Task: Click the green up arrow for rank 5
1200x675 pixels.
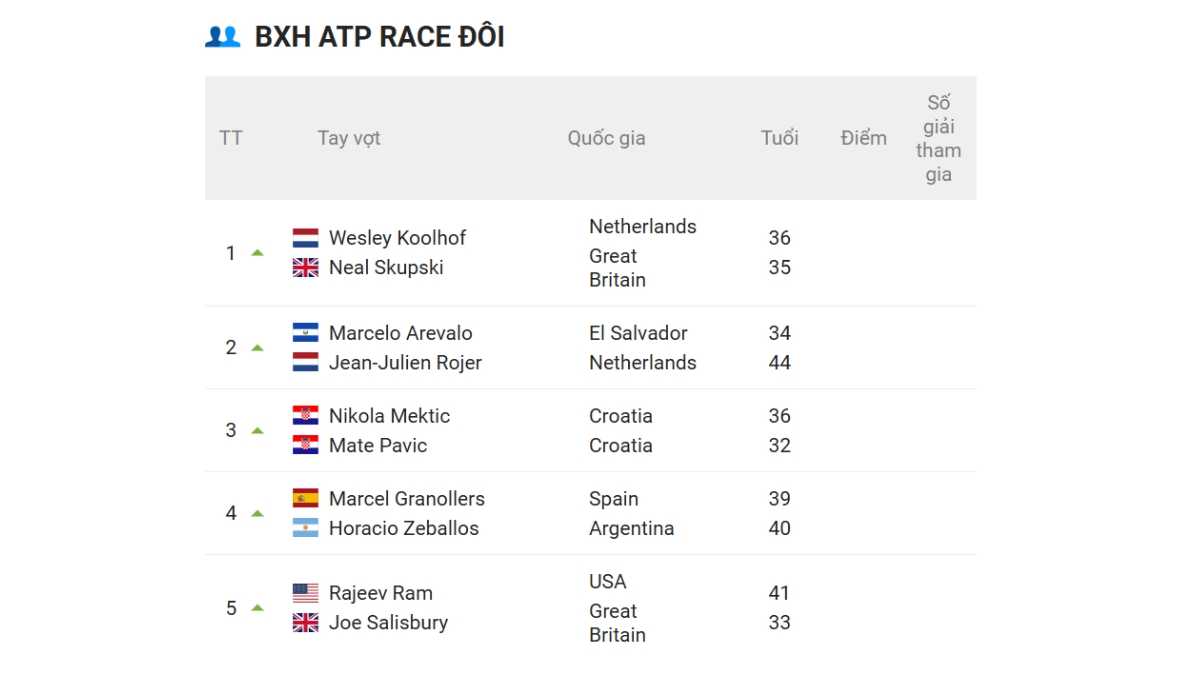Action: click(257, 608)
